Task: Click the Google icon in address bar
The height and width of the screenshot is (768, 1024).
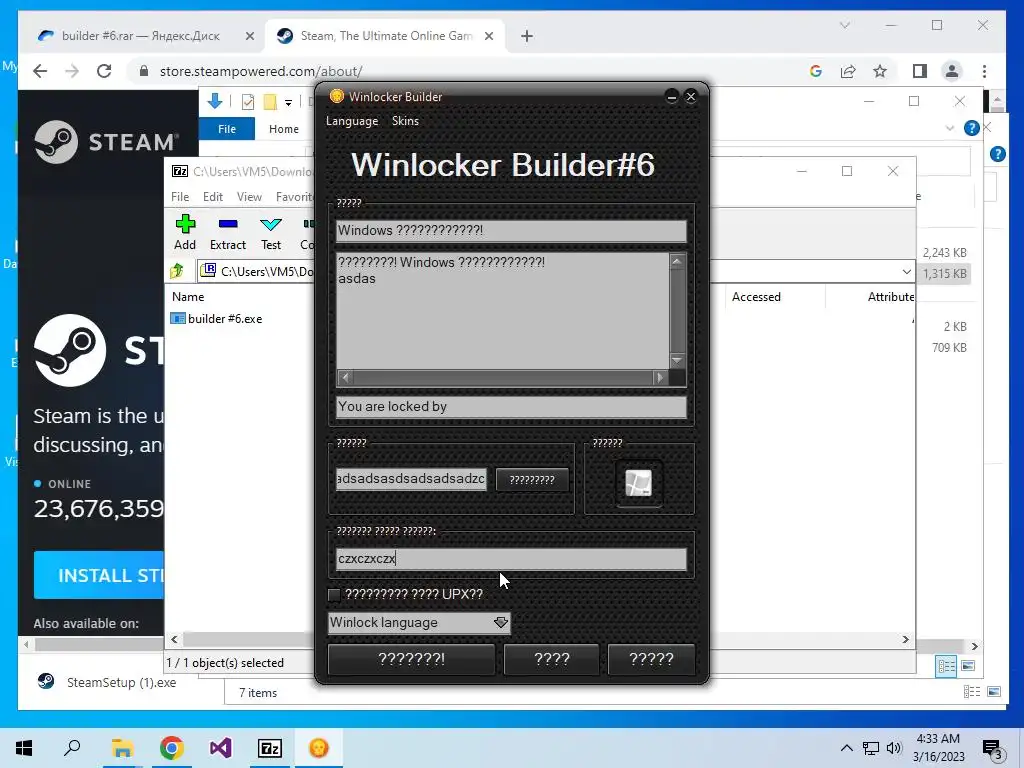Action: [816, 71]
